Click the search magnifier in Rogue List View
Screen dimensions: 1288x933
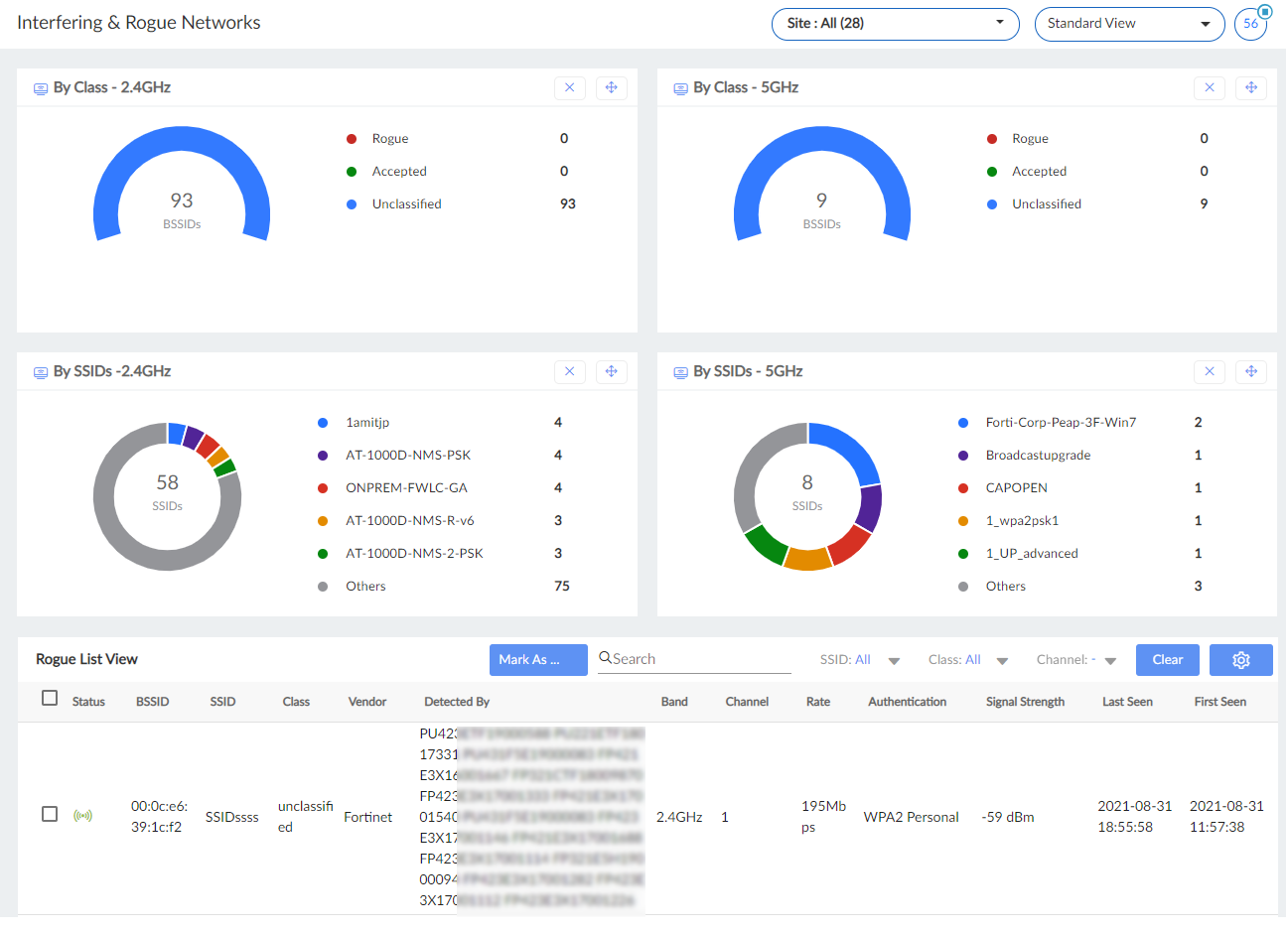605,658
